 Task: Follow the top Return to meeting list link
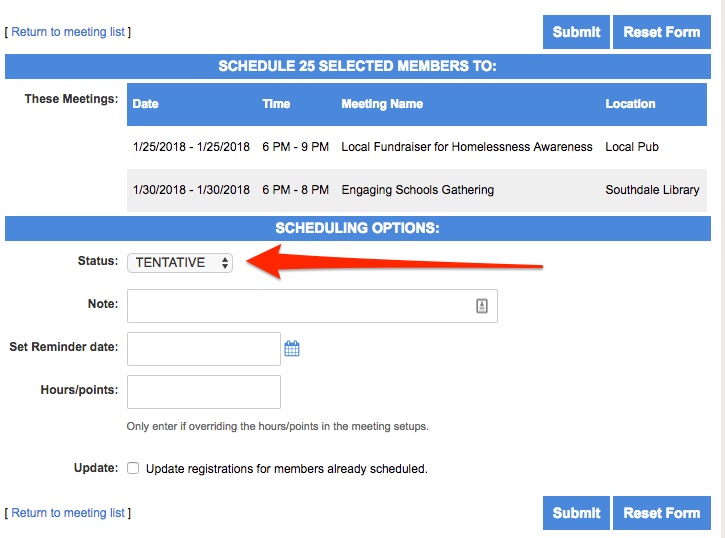(68, 32)
